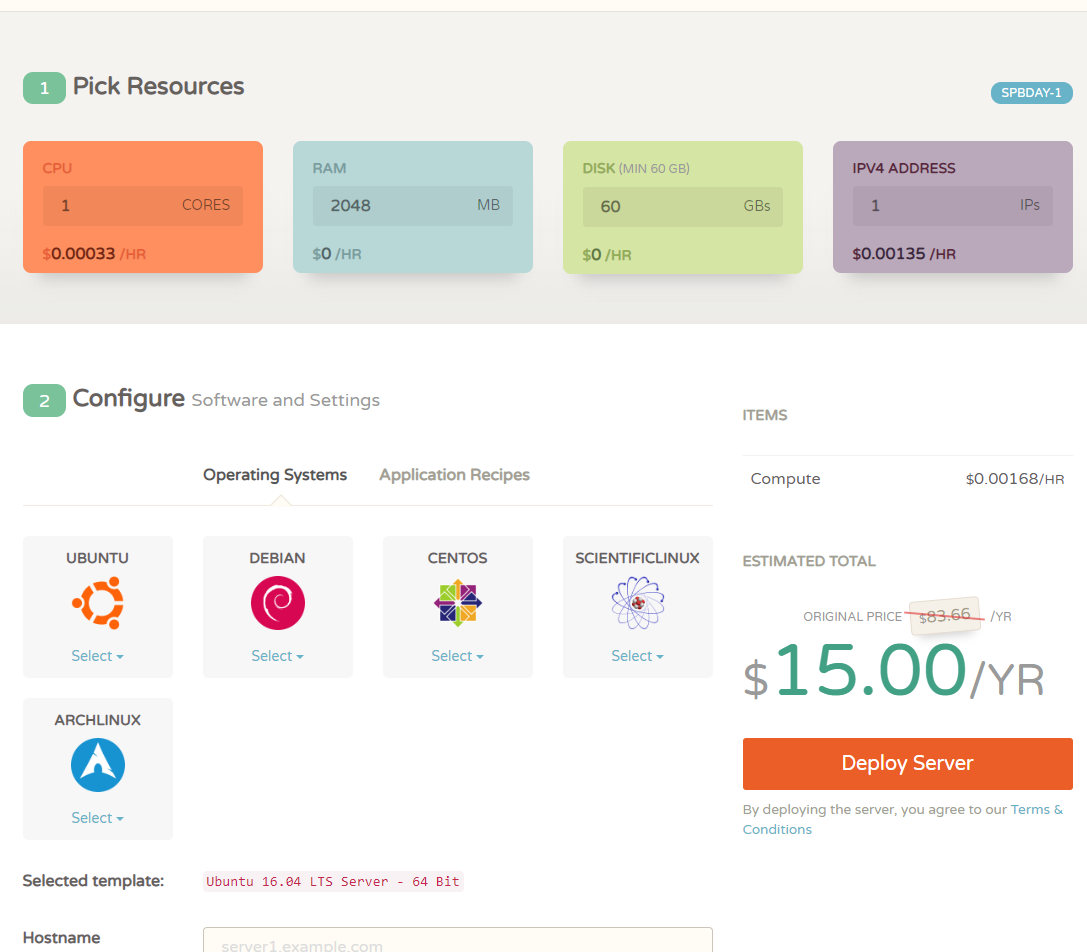Click the Arch Linux logo icon
The width and height of the screenshot is (1087, 952).
pyautogui.click(x=97, y=765)
